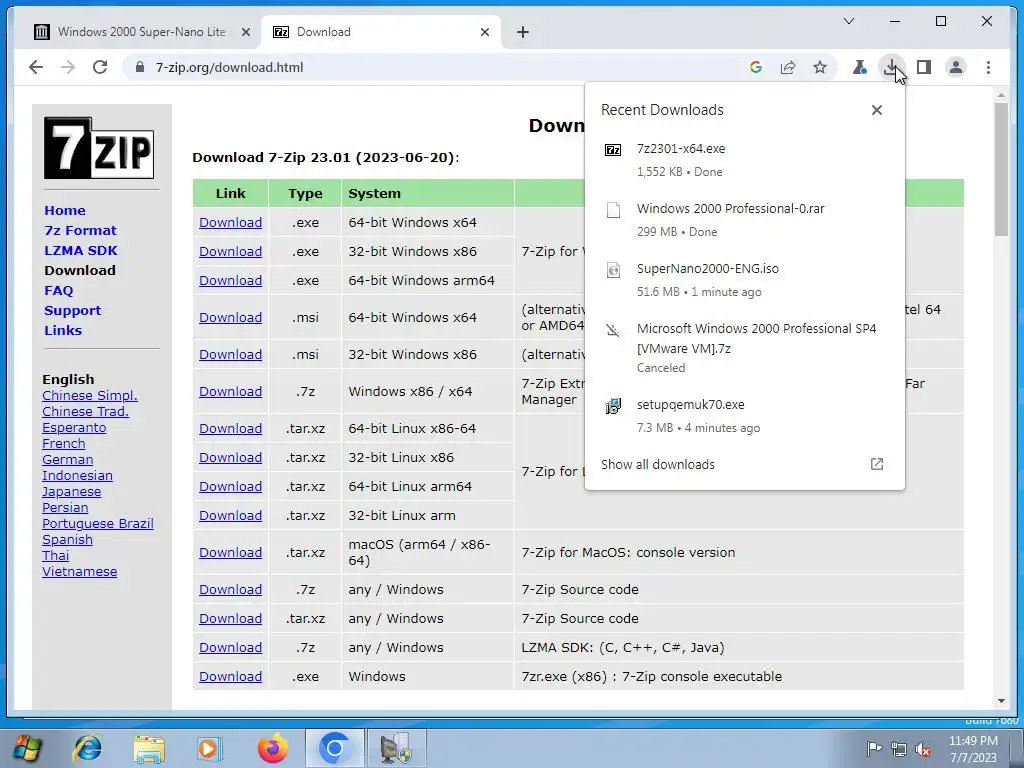The image size is (1024, 768).
Task: Download 7zr.exe console executable
Action: 231,677
